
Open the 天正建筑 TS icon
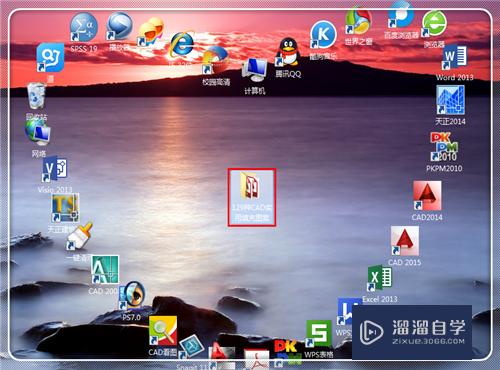[x=65, y=208]
